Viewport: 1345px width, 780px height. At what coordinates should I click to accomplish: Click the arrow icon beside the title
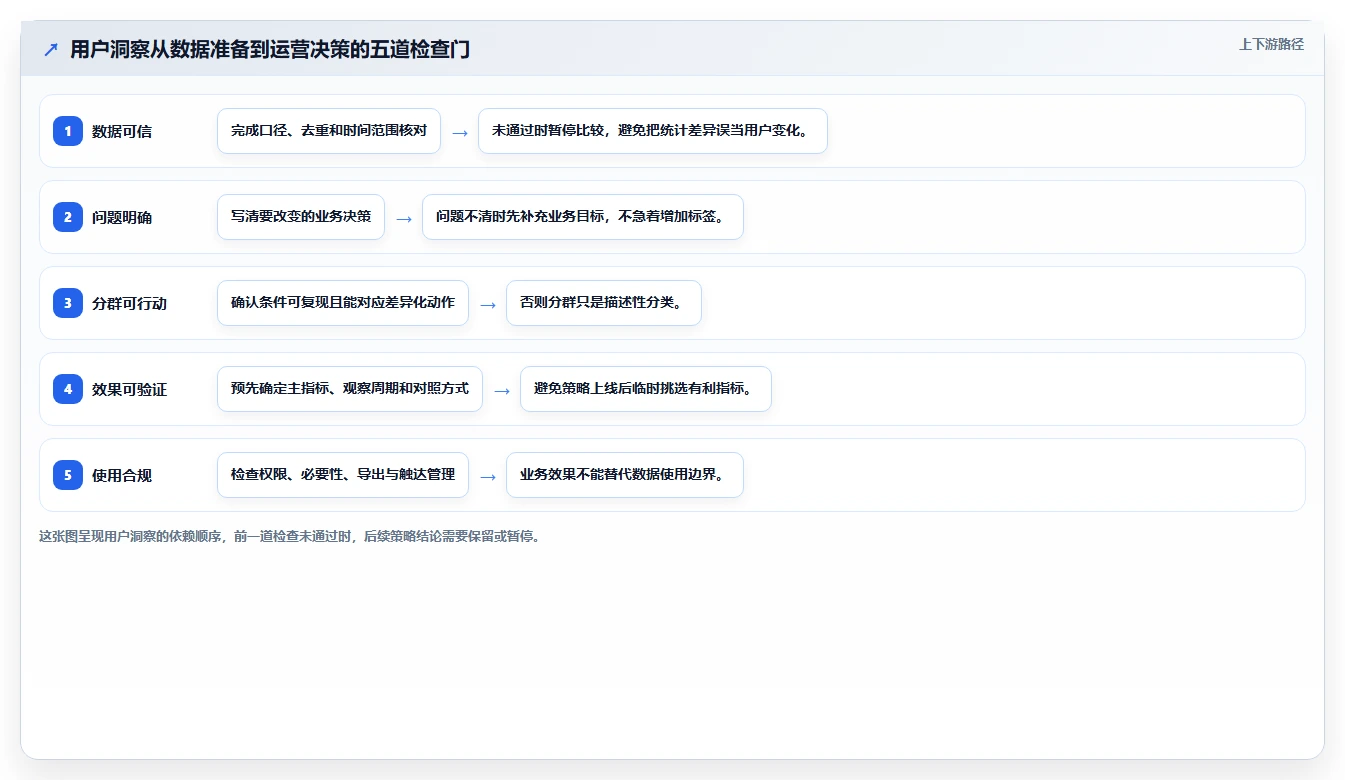51,50
